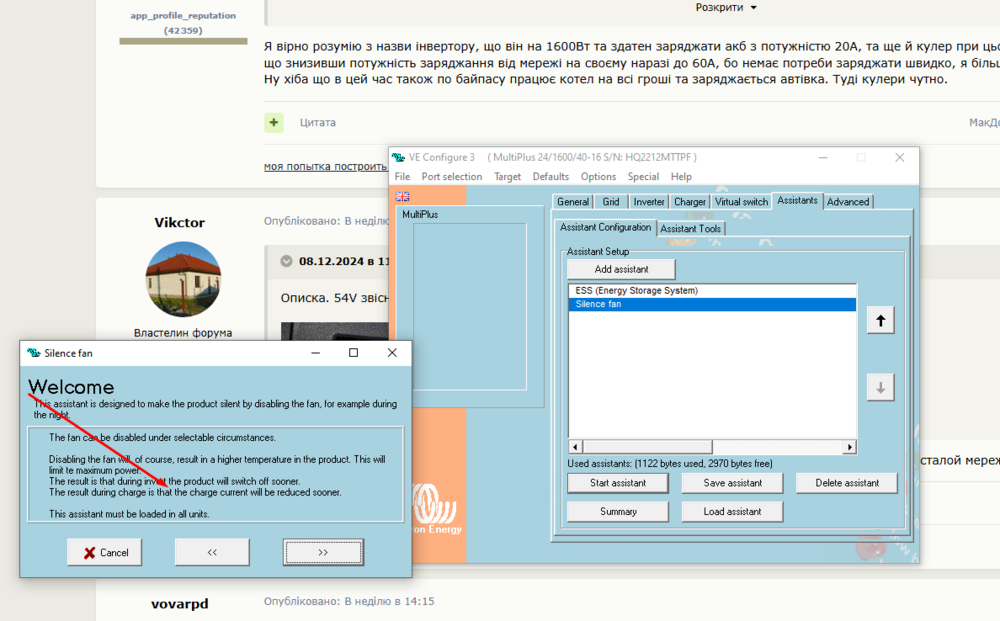Go back with the << button
1000x621 pixels.
212,552
